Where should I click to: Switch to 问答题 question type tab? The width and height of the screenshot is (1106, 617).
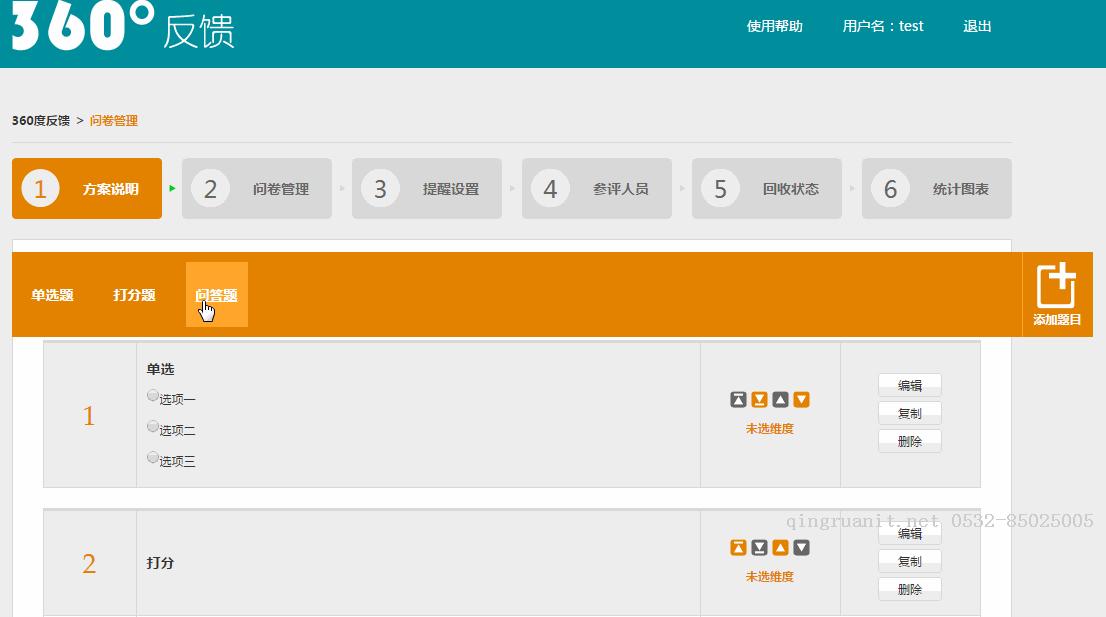coord(216,295)
